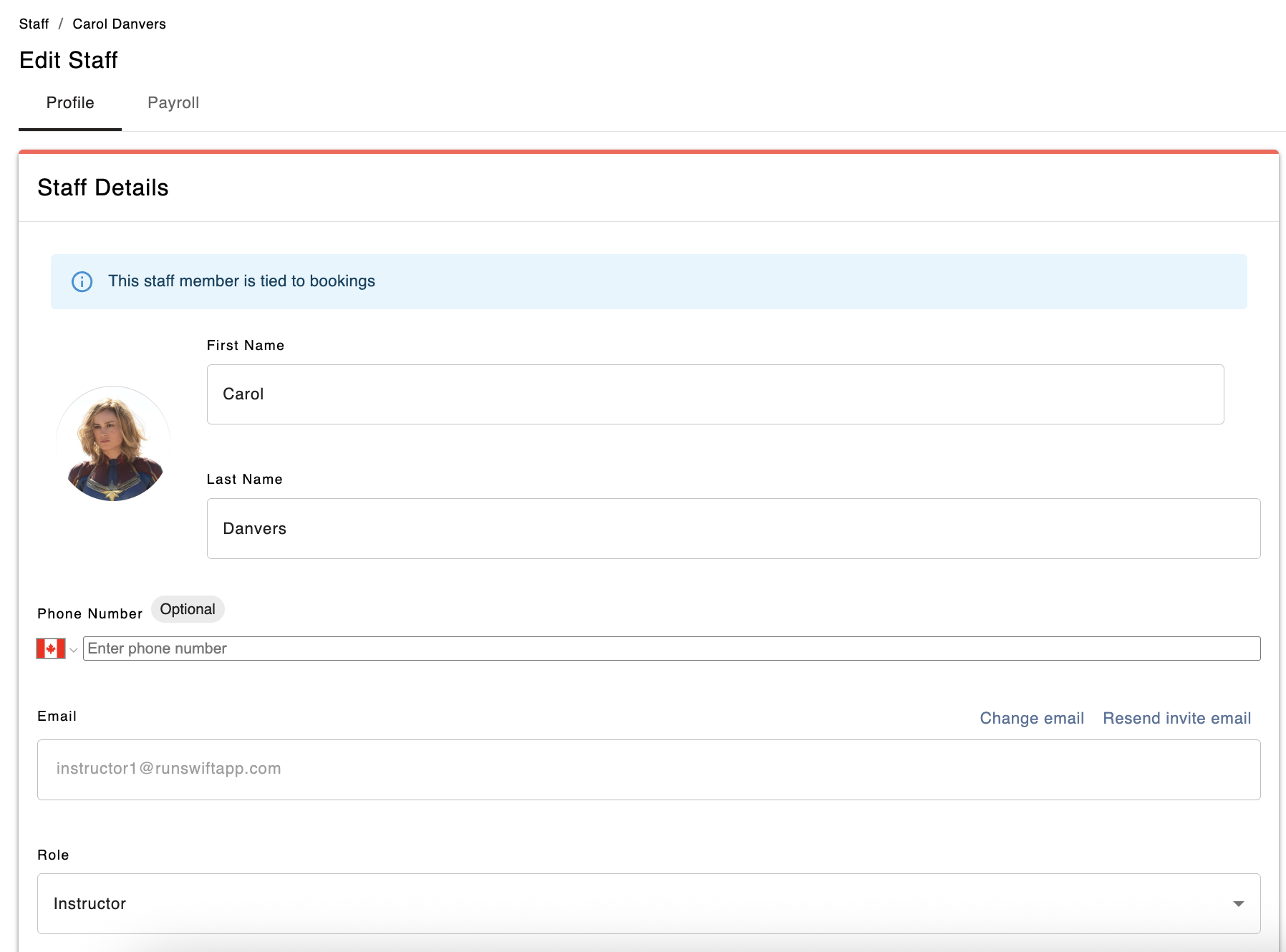Focus the Last Name field containing Danvers
1286x952 pixels.
733,528
